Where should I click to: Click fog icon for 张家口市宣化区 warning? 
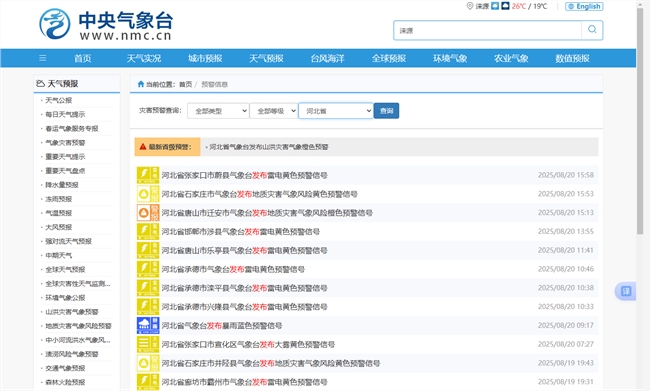point(148,344)
